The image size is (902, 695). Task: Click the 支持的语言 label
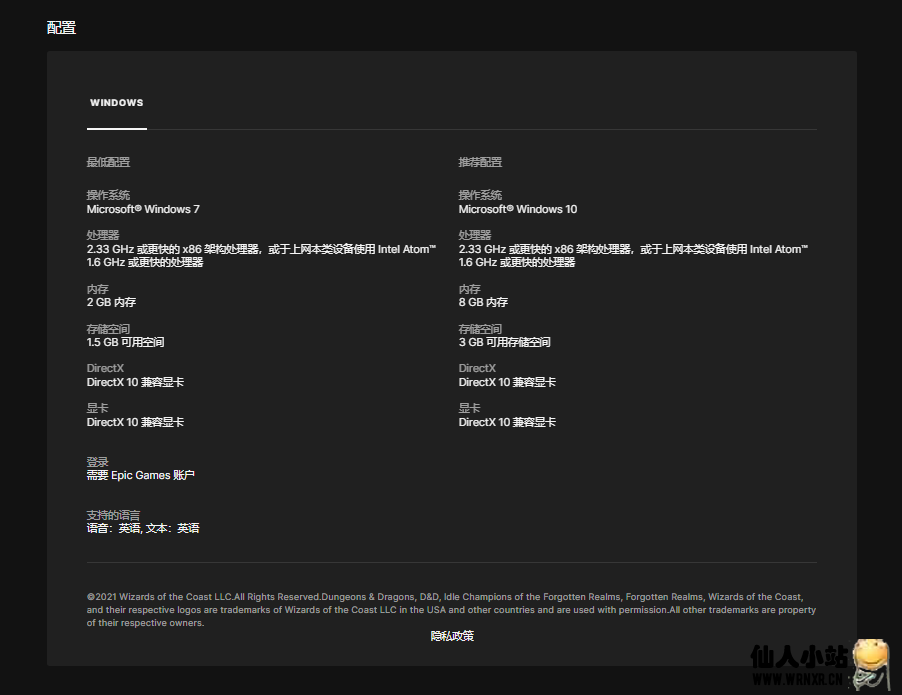click(113, 515)
